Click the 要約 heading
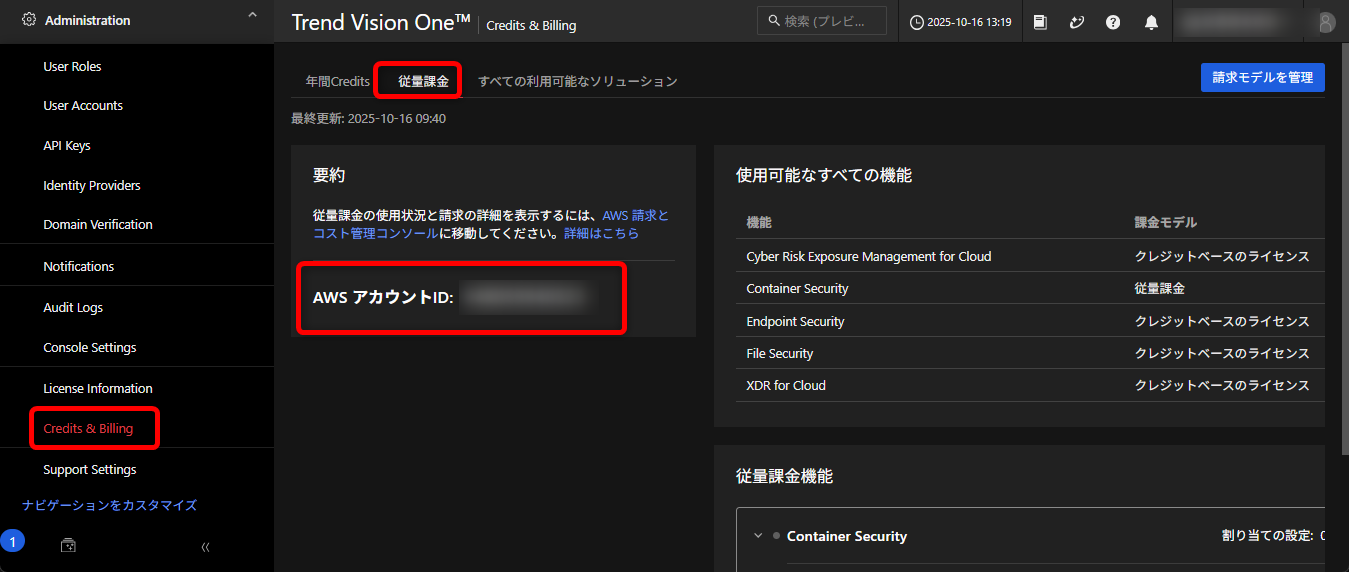The height and width of the screenshot is (572, 1349). tap(329, 175)
